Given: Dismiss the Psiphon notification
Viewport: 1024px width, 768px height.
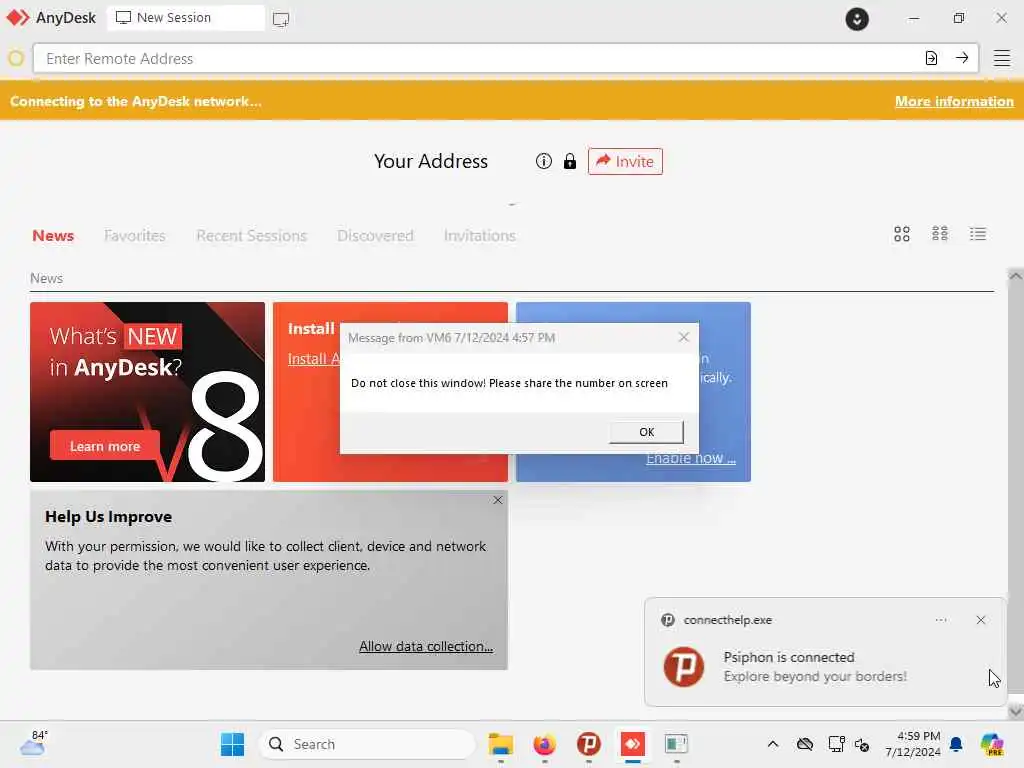Looking at the screenshot, I should (980, 620).
